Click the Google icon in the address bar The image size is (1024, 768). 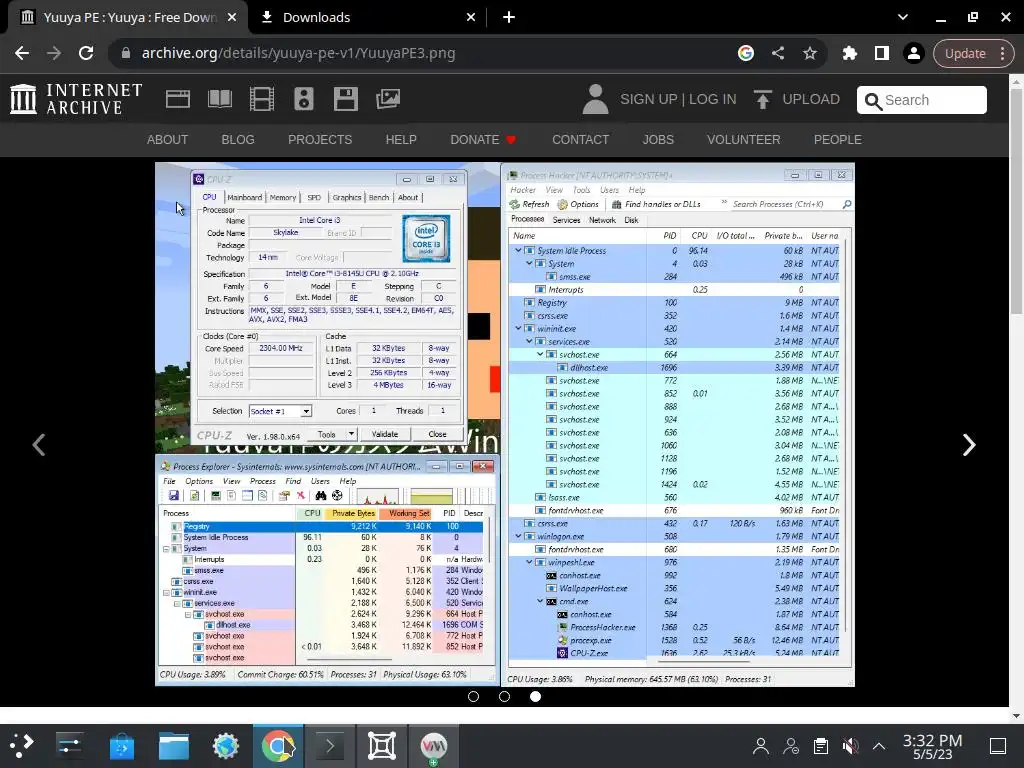(x=746, y=54)
